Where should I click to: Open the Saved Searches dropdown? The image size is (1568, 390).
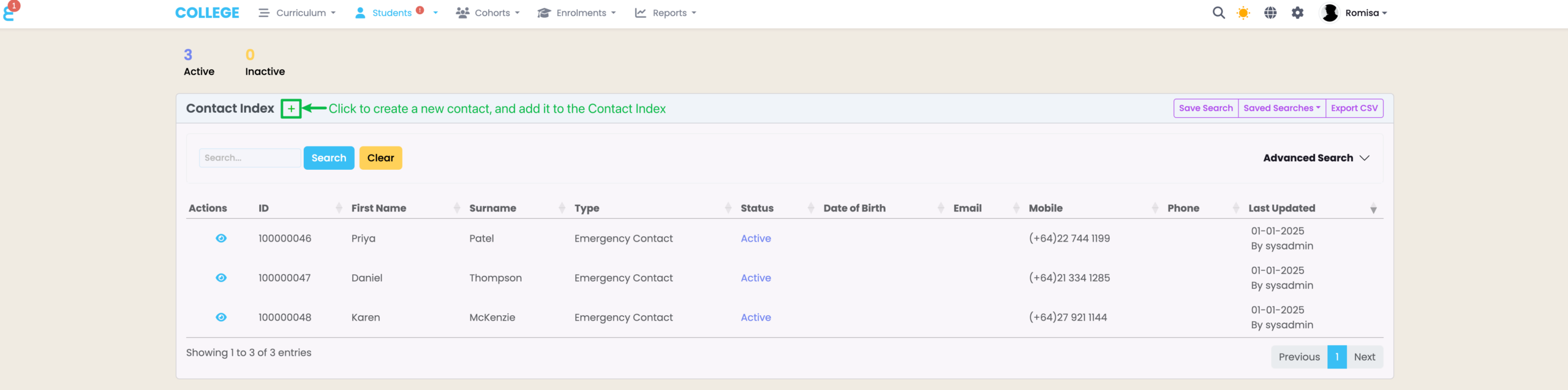click(1281, 109)
